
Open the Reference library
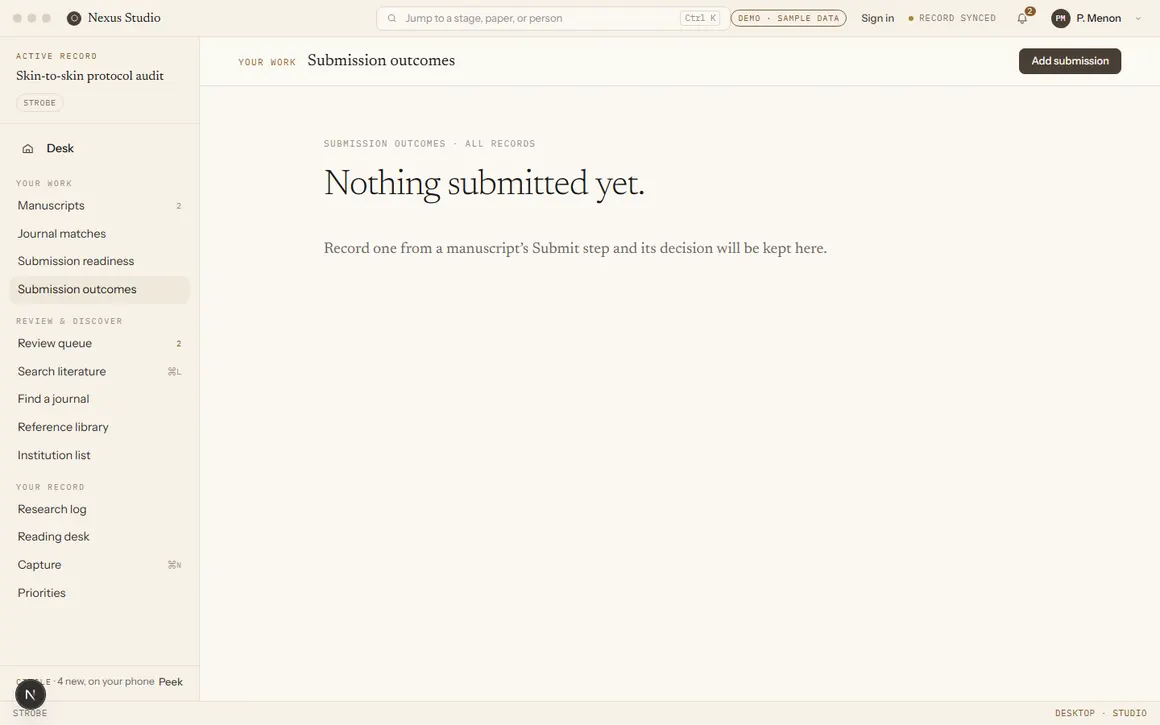coord(99,427)
